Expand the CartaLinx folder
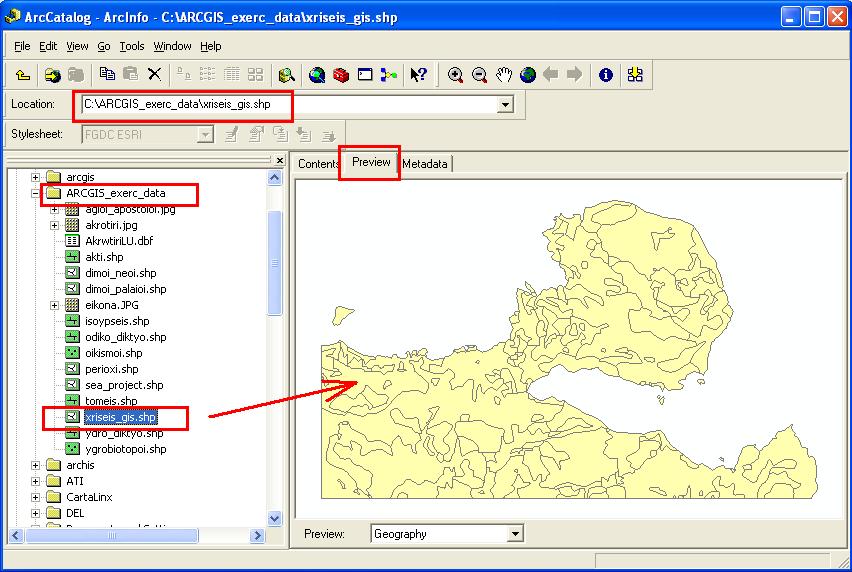Image resolution: width=852 pixels, height=572 pixels. tap(35, 498)
